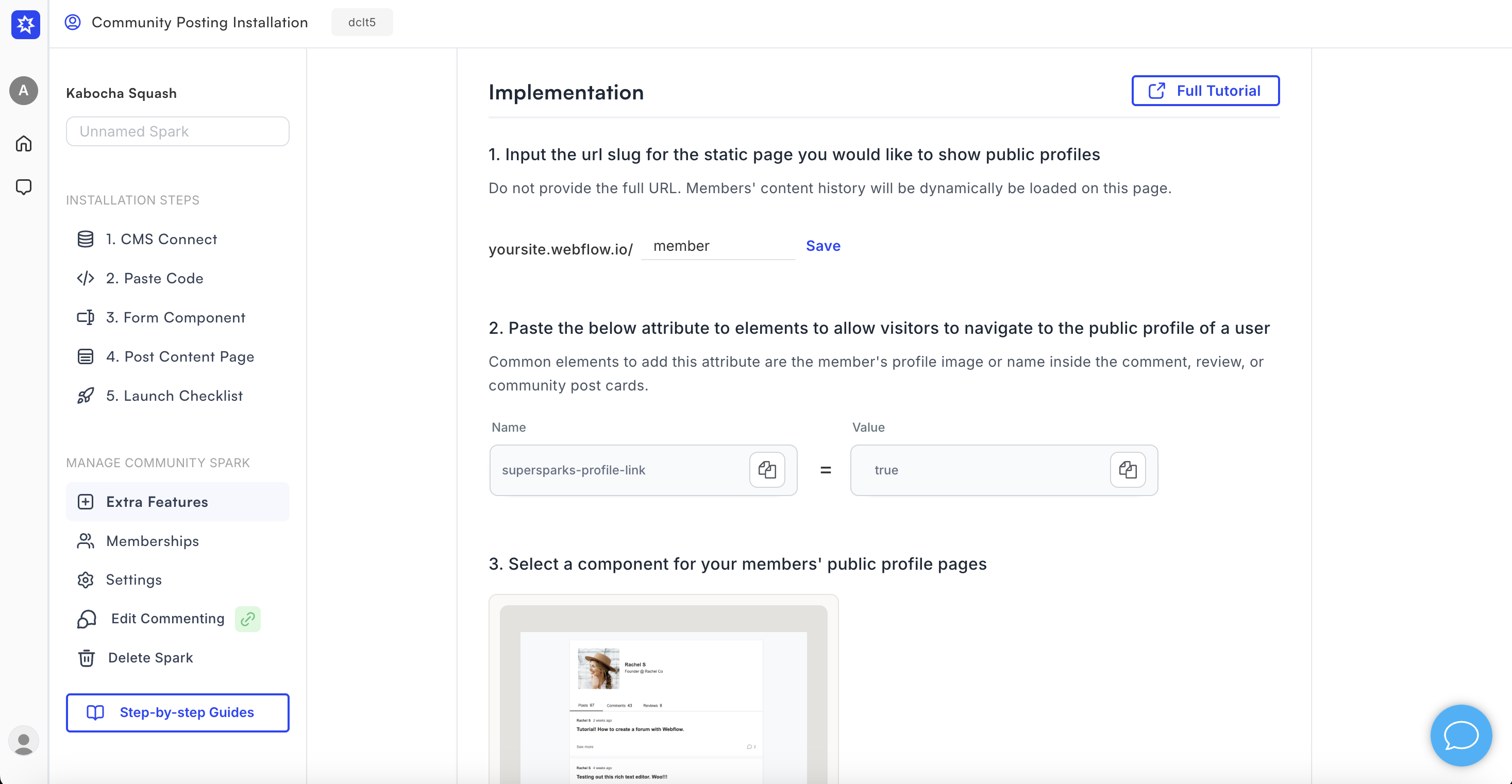This screenshot has width=1512, height=784.
Task: Go to step 1 CMS Connect
Action: click(161, 240)
